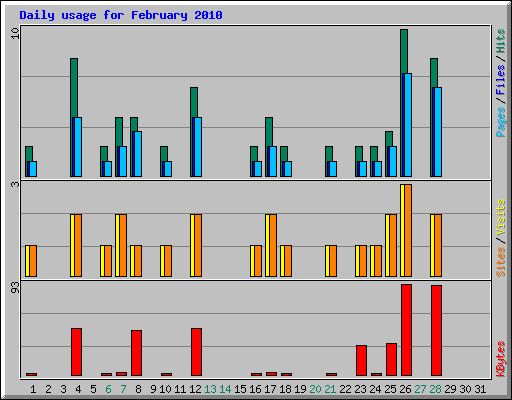Click day label "23" on the x-axis
This screenshot has width=512, height=400.
point(360,389)
